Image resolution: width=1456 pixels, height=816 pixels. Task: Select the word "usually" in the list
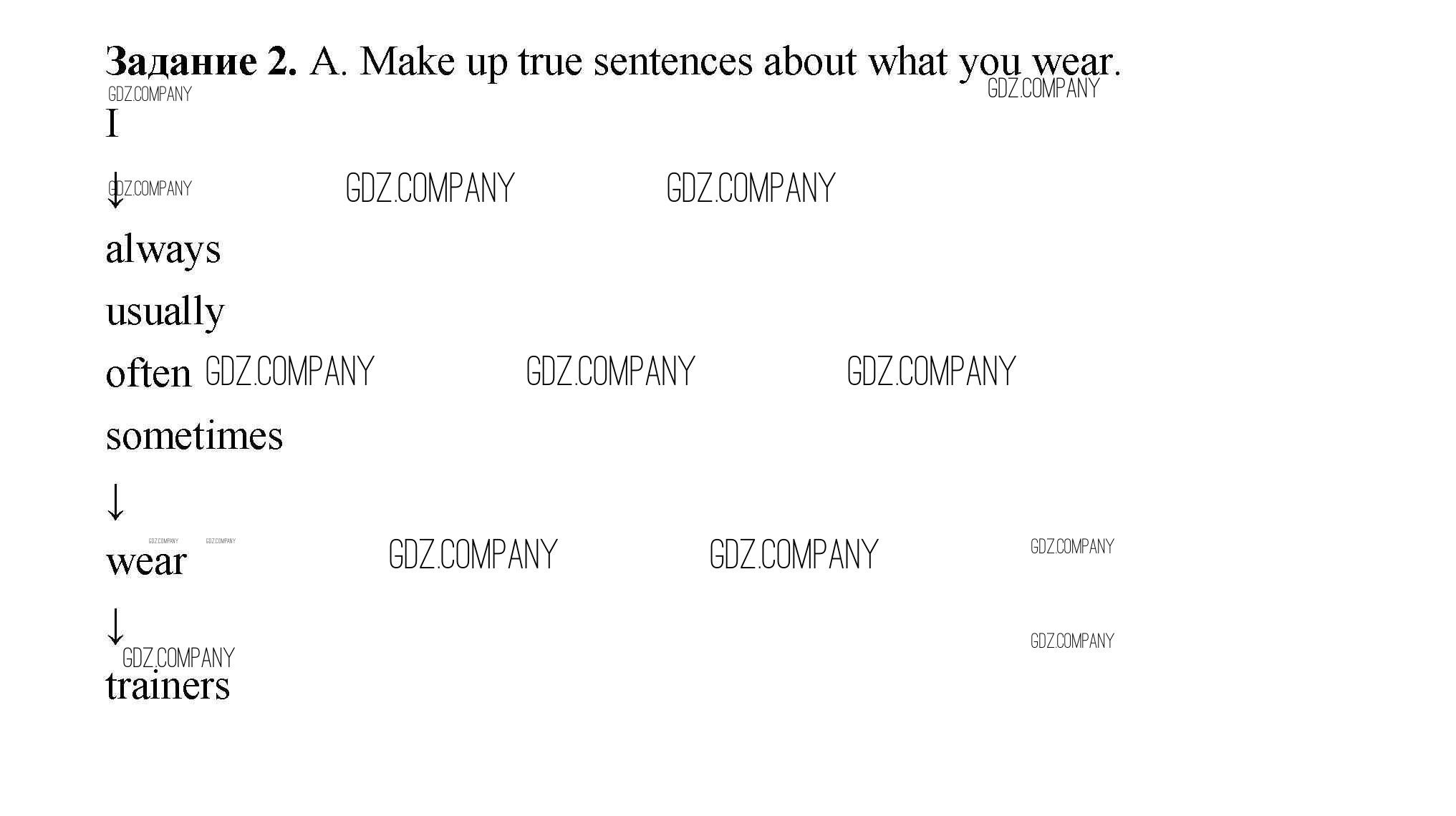pyautogui.click(x=165, y=312)
